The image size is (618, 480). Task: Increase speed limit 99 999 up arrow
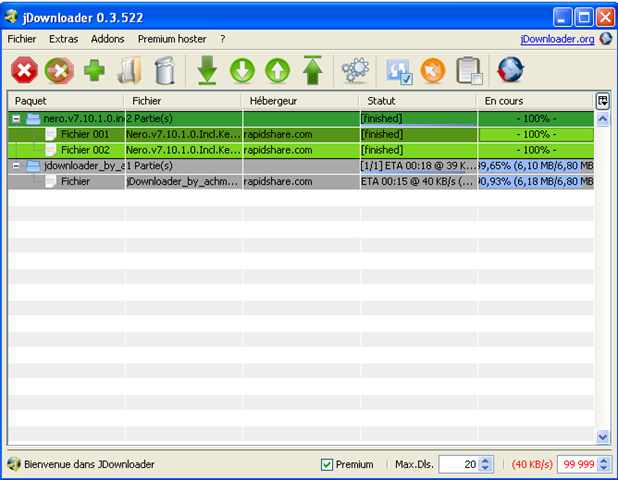pyautogui.click(x=604, y=461)
